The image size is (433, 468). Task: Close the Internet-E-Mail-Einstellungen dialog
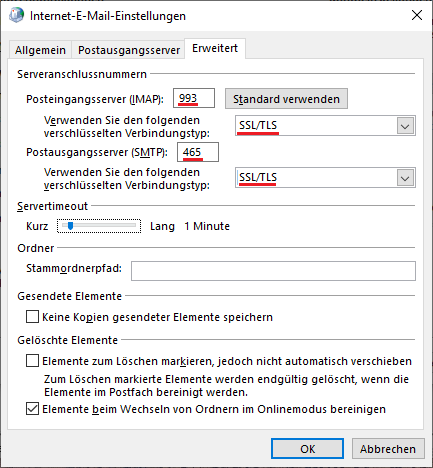click(417, 15)
